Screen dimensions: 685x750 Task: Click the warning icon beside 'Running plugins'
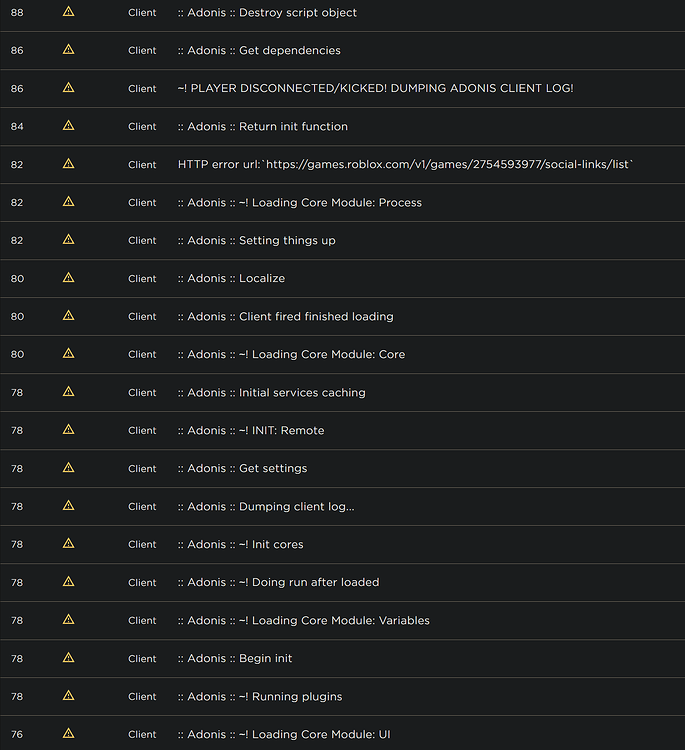point(68,695)
